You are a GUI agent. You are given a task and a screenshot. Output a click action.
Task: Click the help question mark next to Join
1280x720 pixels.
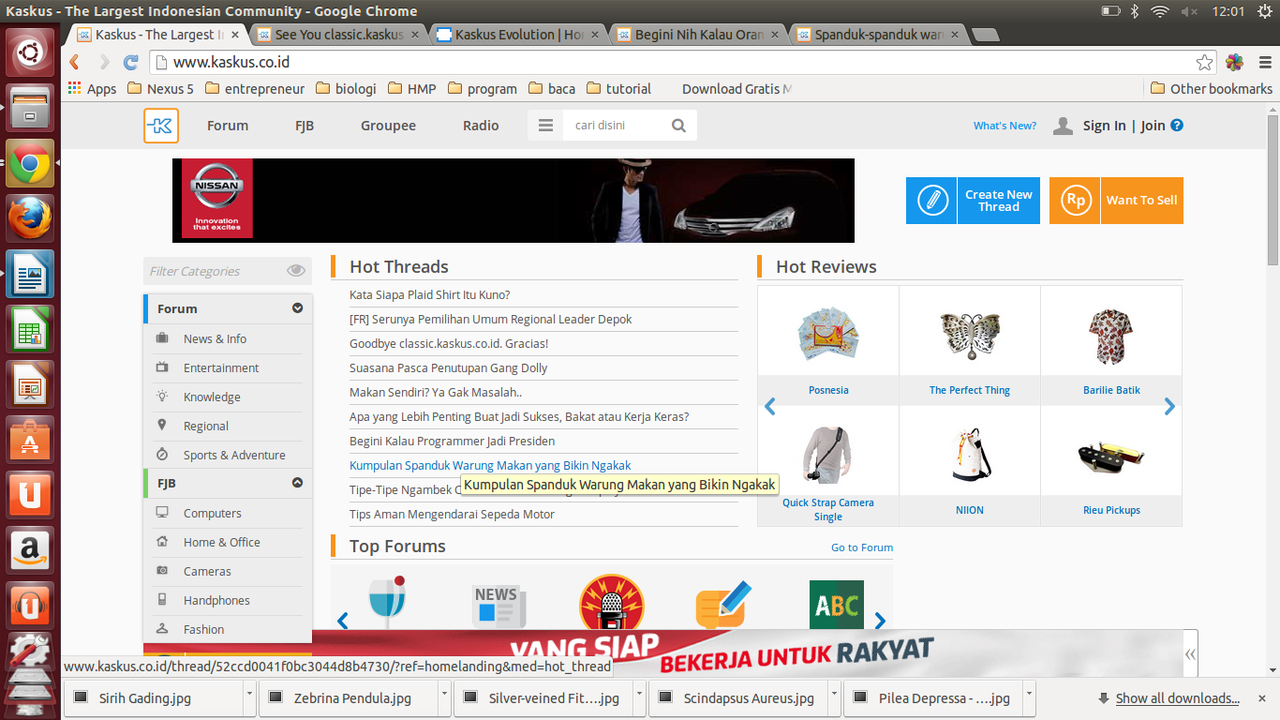click(x=1177, y=125)
